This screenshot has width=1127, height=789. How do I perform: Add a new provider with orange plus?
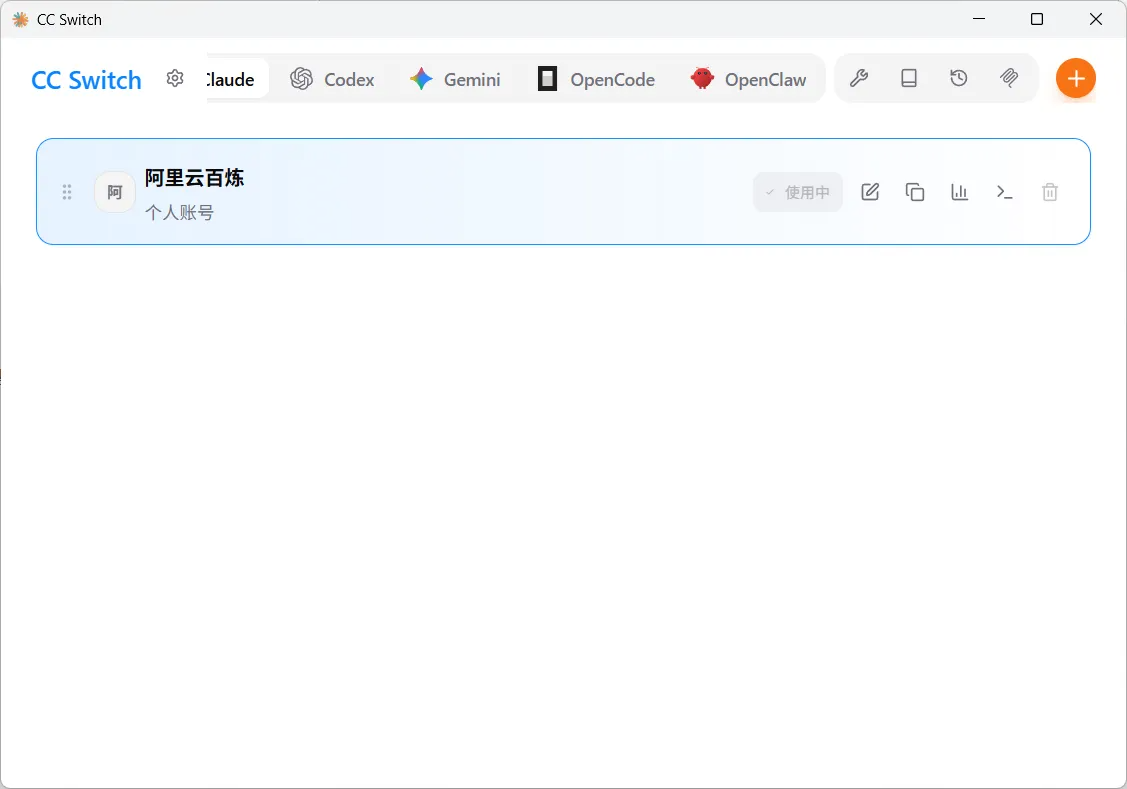click(1075, 78)
